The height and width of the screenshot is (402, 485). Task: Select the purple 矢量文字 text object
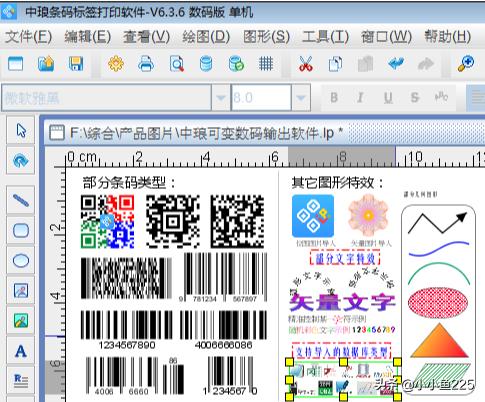click(342, 302)
